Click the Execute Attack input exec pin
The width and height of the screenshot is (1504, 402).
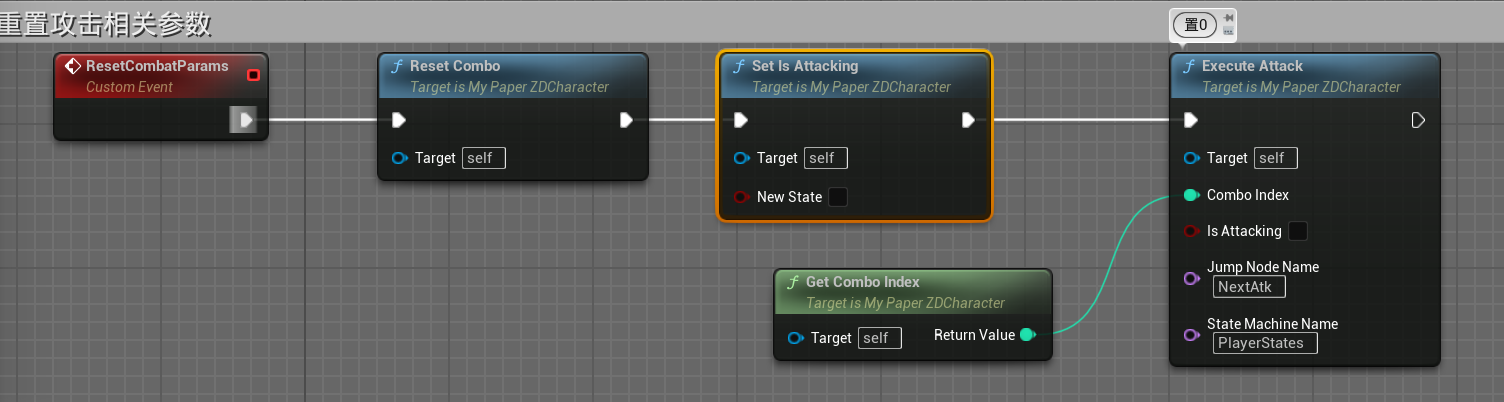(x=1191, y=120)
